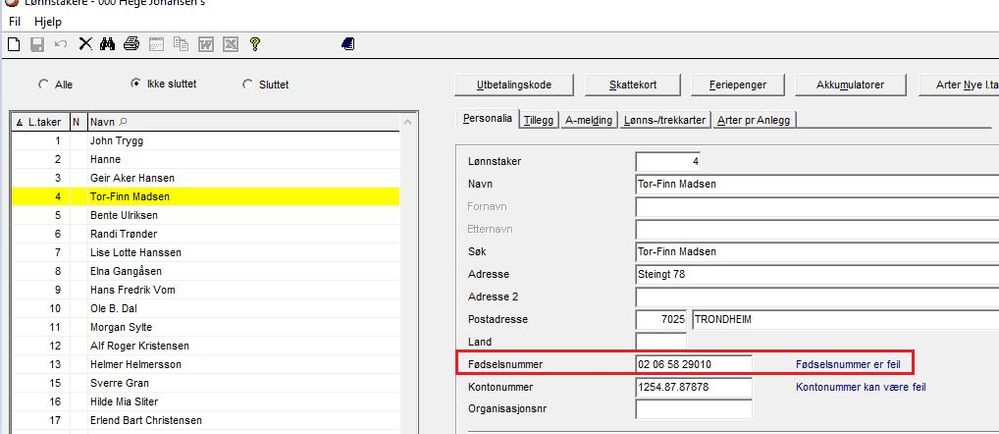Export to Word with the W icon
Screen dimensions: 999x434
pyautogui.click(x=206, y=44)
